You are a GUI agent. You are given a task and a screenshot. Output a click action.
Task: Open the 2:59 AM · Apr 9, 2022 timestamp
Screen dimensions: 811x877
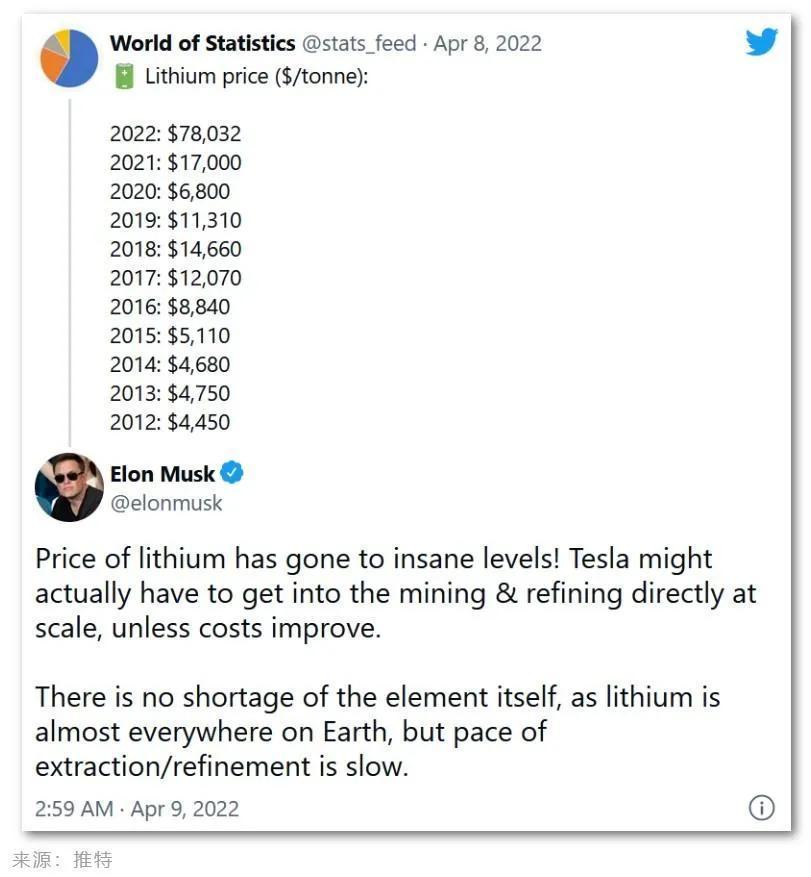click(137, 809)
